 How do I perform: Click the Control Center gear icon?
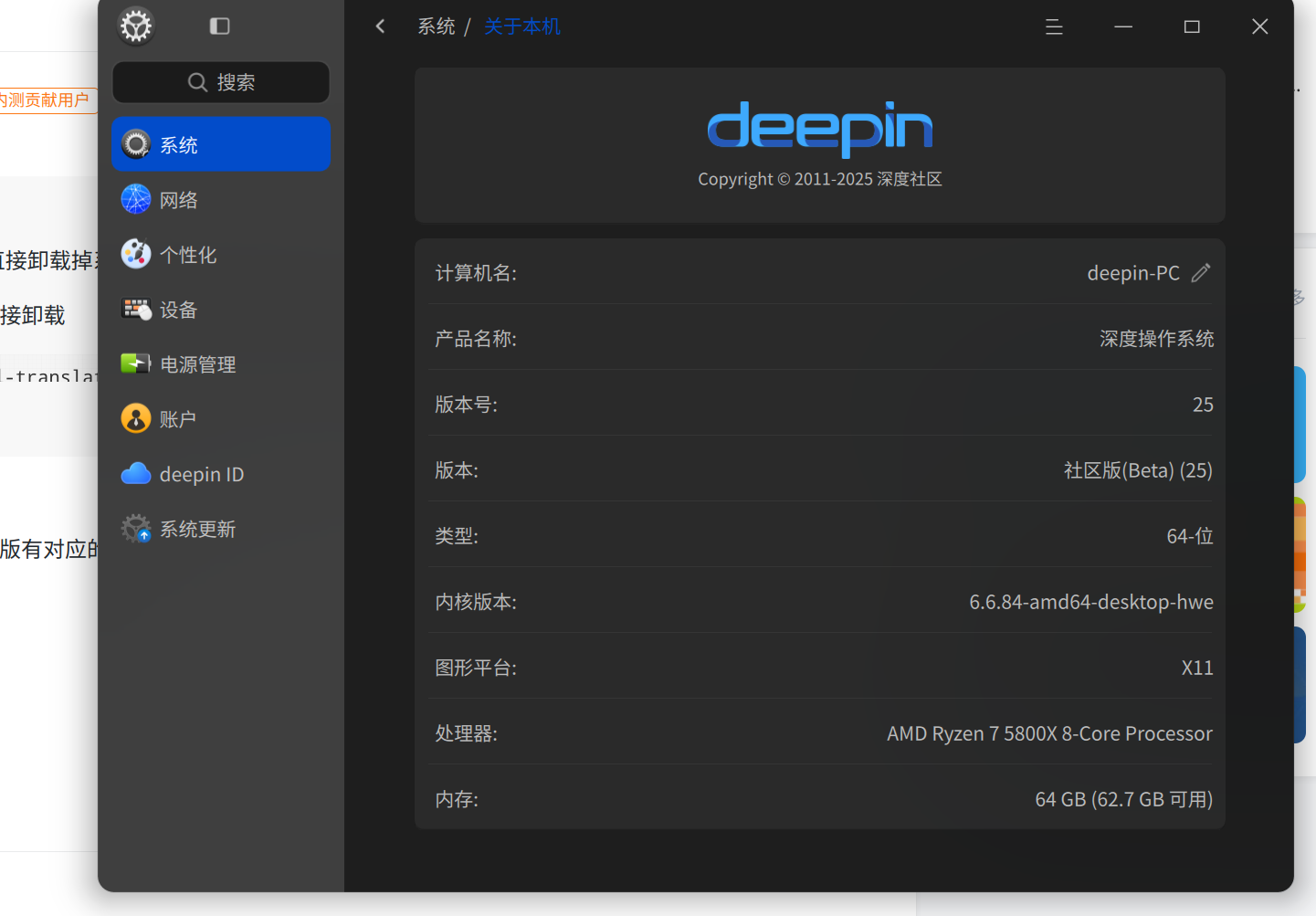[x=136, y=26]
